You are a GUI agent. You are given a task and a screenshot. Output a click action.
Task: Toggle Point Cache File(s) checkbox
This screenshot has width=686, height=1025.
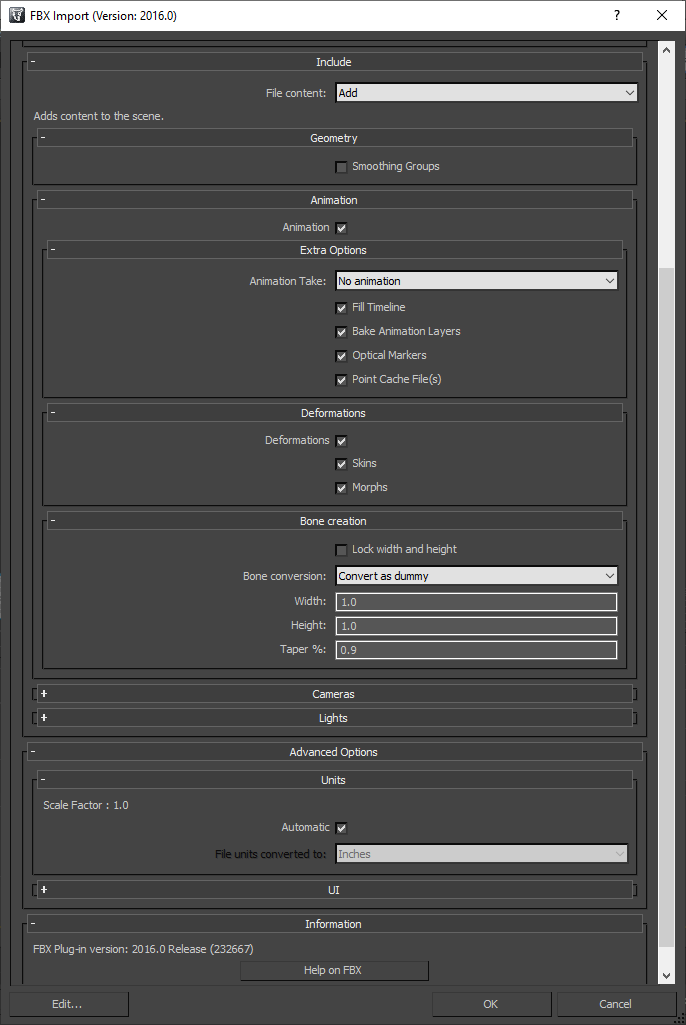pos(341,380)
